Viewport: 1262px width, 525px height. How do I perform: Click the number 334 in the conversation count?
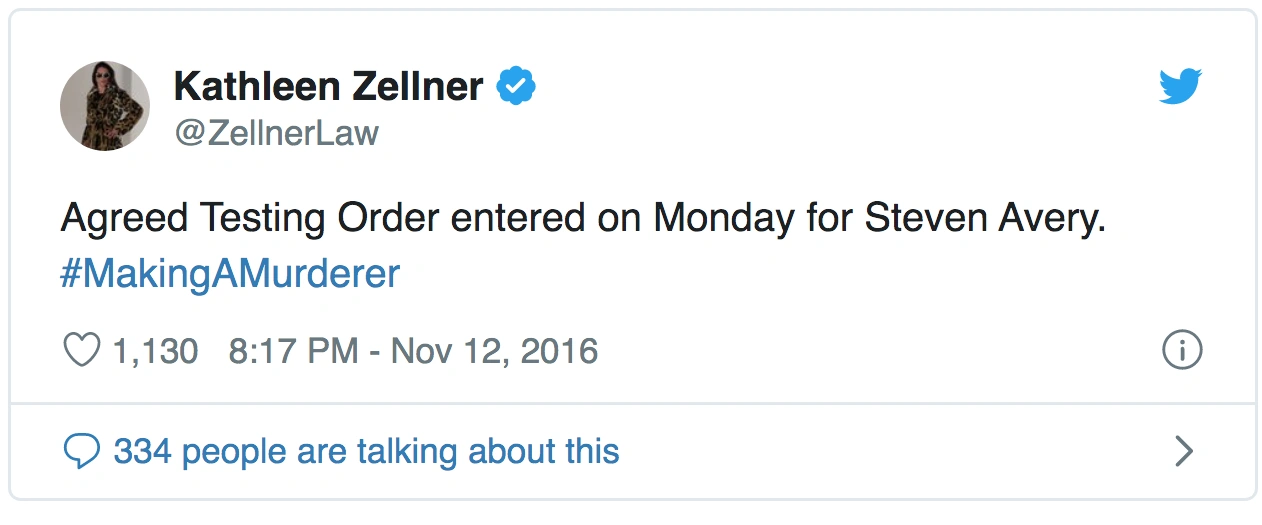(x=142, y=451)
